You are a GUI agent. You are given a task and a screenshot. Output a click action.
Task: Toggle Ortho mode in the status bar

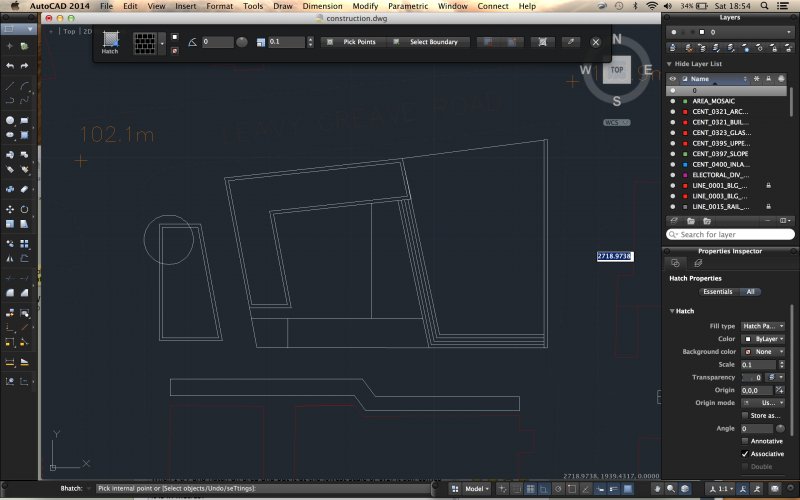click(x=544, y=488)
